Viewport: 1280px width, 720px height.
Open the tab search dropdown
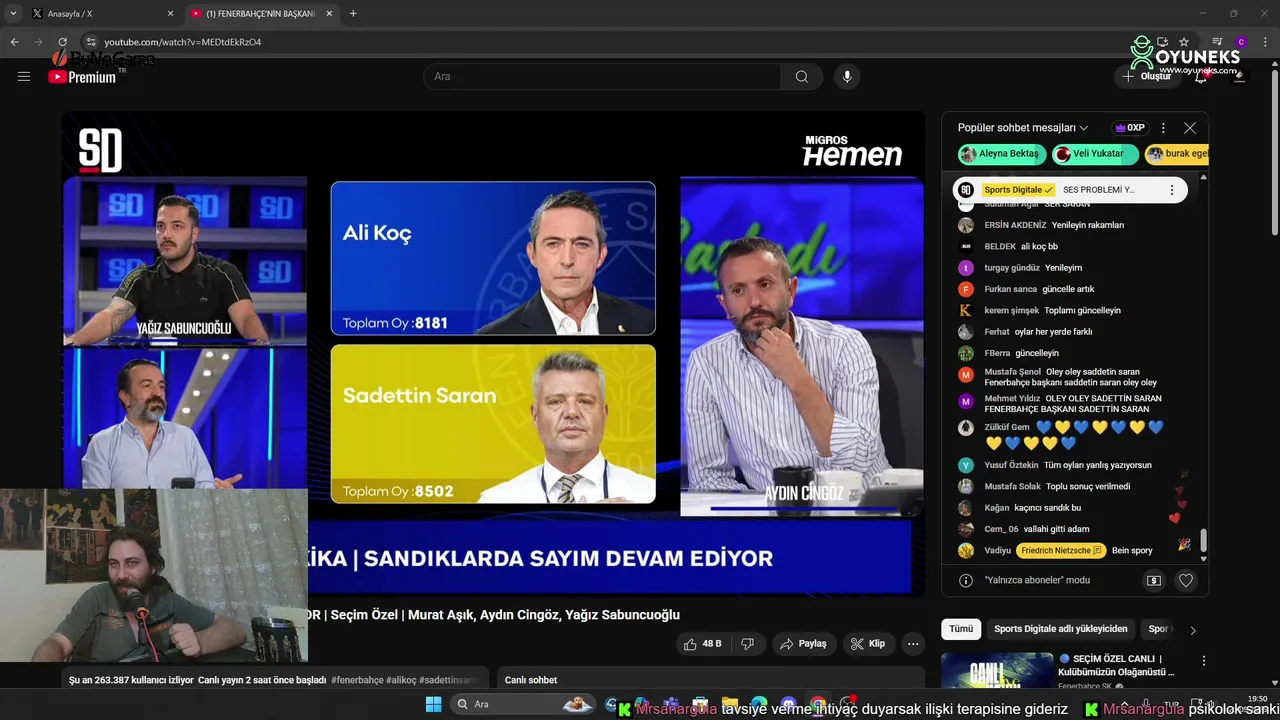13,14
